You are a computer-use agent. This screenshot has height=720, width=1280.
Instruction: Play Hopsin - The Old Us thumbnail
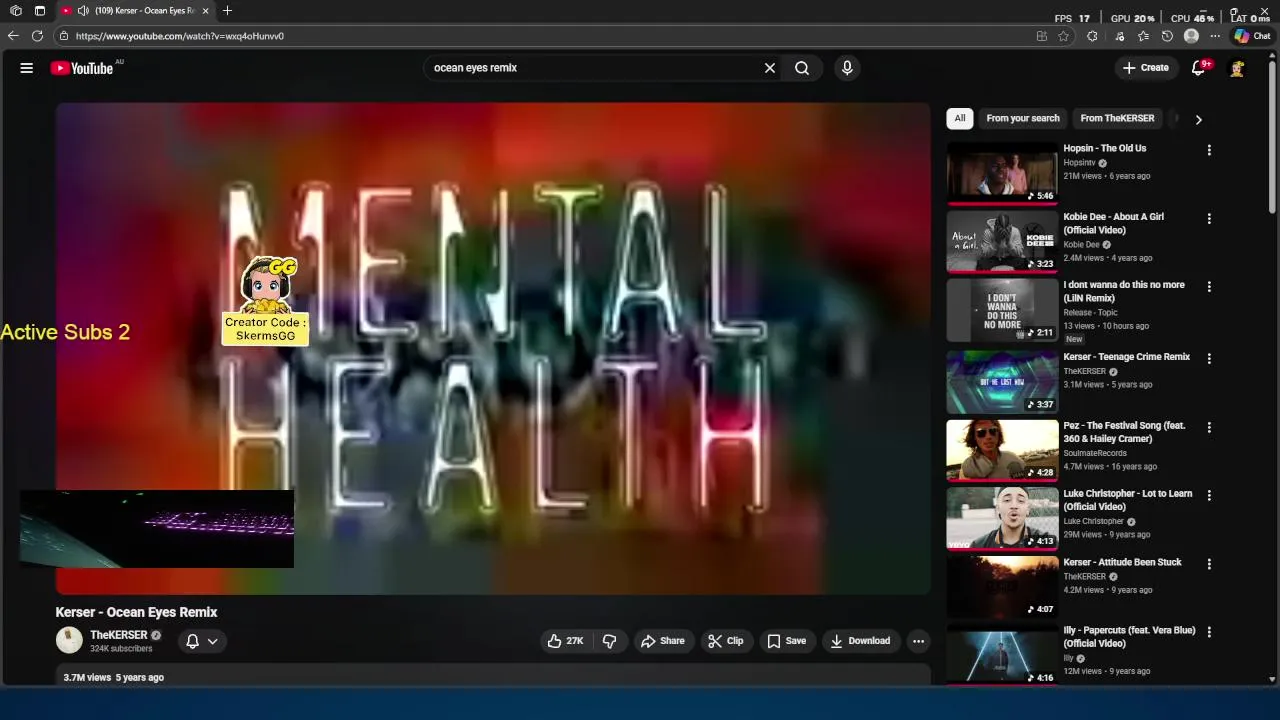click(1002, 173)
